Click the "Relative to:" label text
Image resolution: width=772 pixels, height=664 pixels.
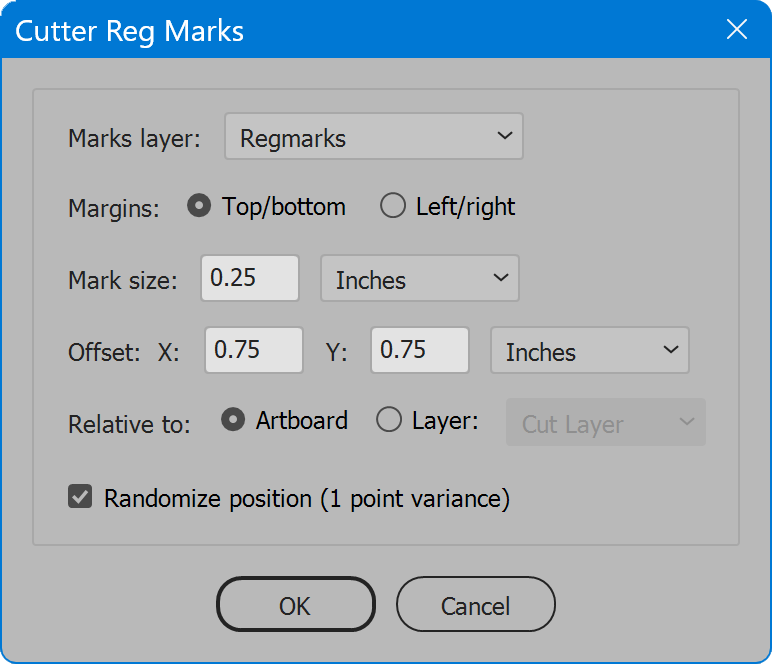point(129,424)
